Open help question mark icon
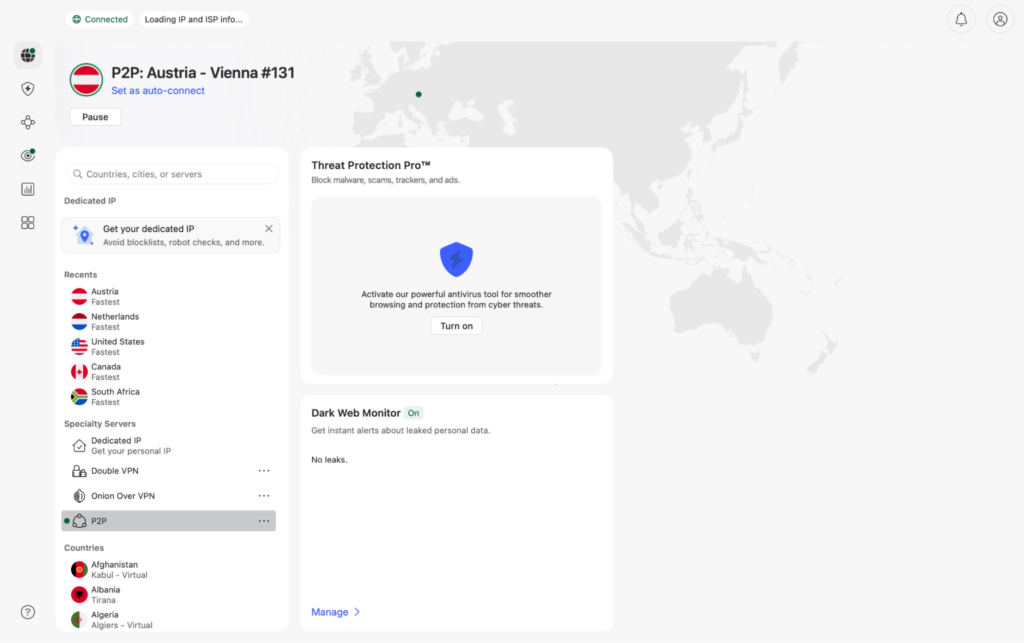Viewport: 1024px width, 643px height. click(27, 612)
